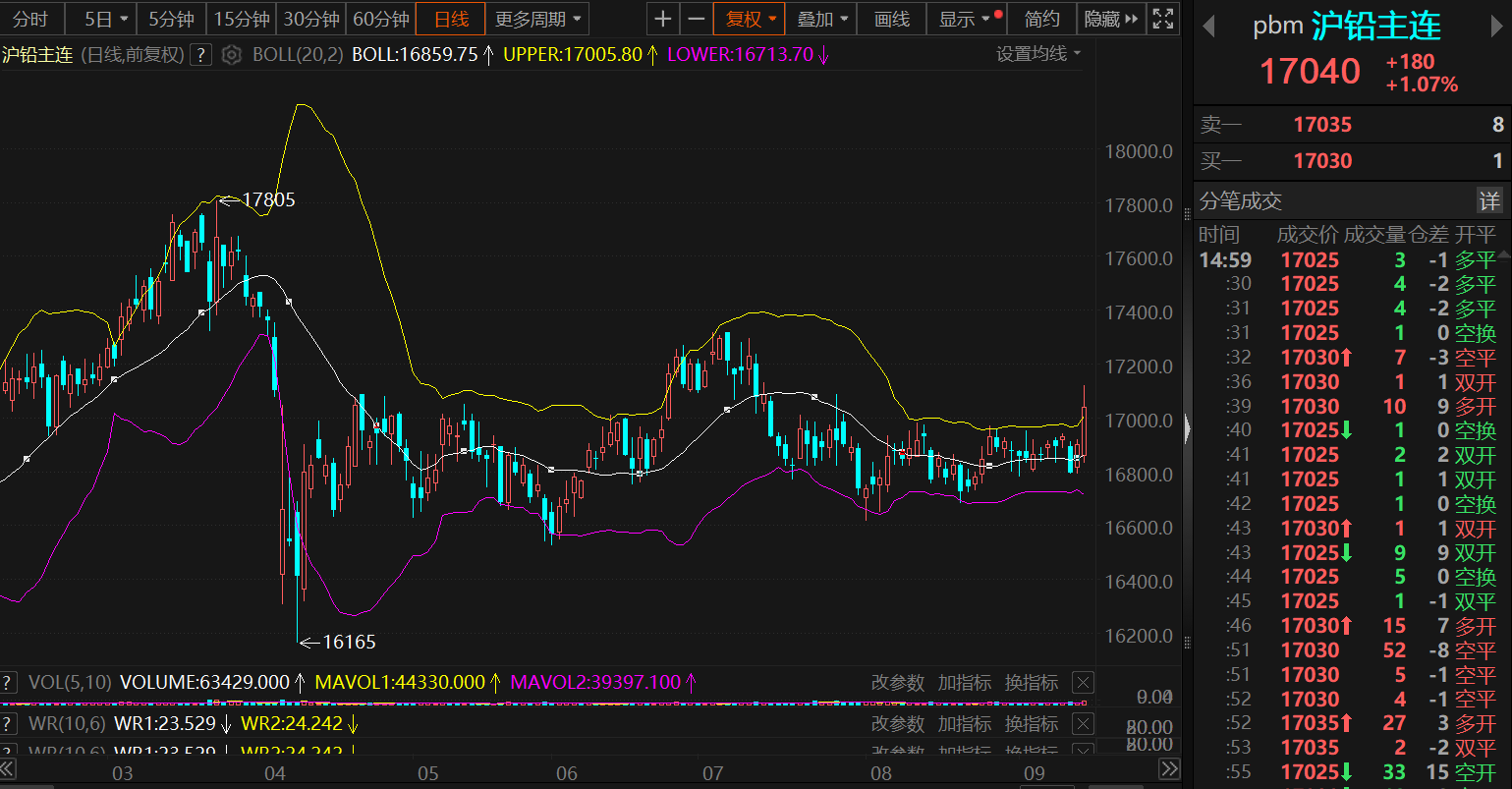Click the zoom out minus button

pos(697,19)
